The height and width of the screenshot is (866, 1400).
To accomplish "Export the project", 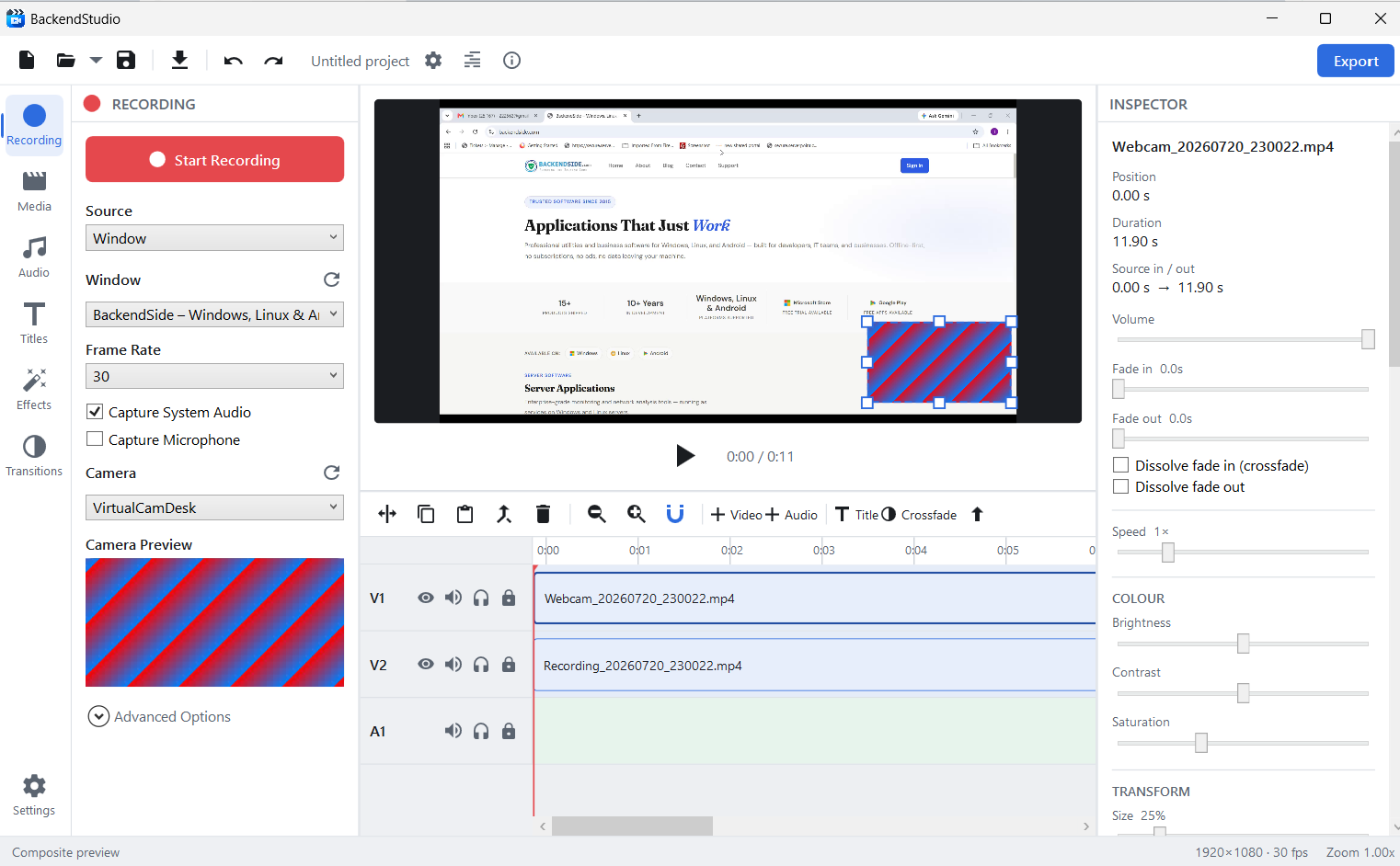I will (1355, 62).
